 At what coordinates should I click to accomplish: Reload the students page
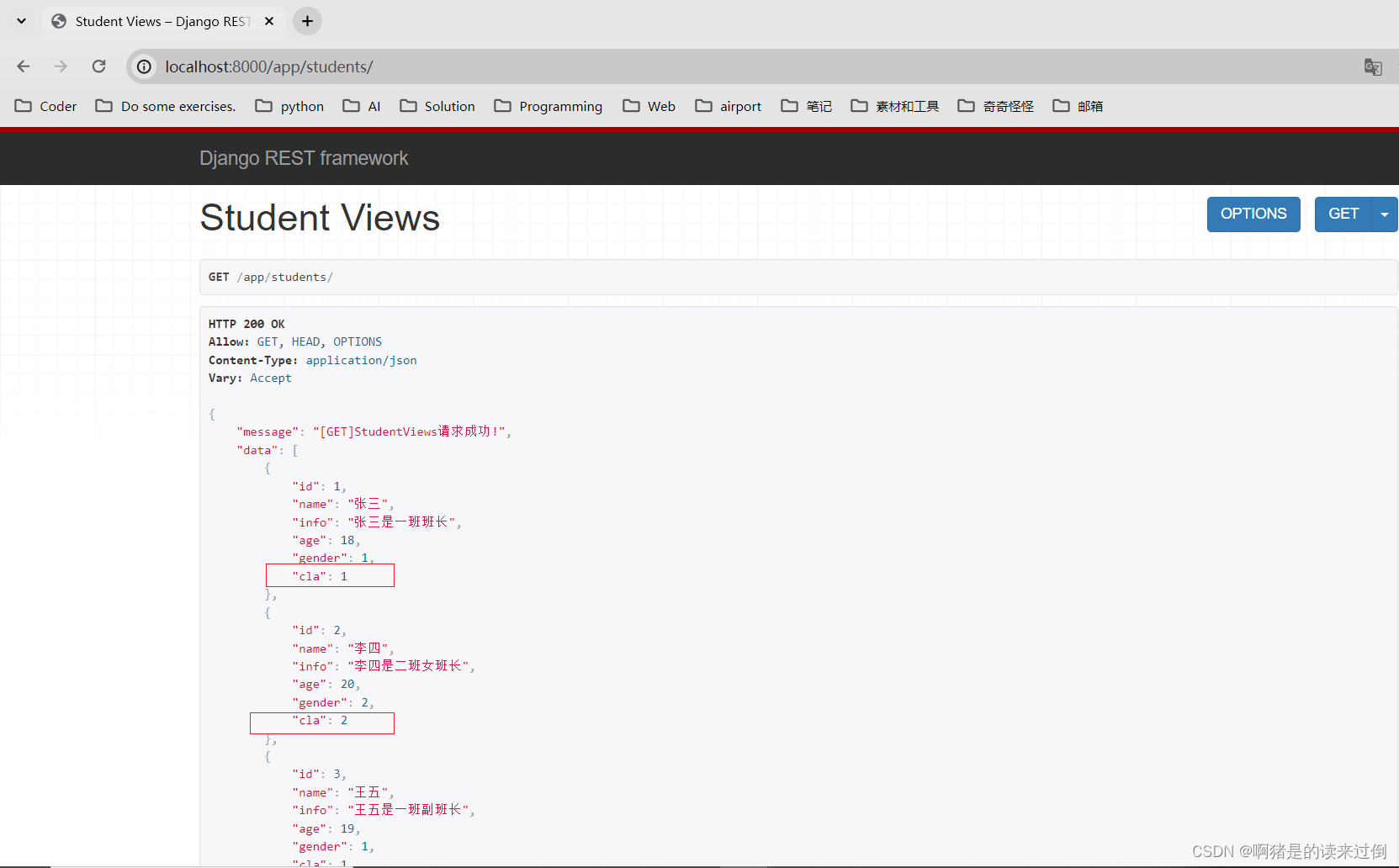tap(98, 66)
